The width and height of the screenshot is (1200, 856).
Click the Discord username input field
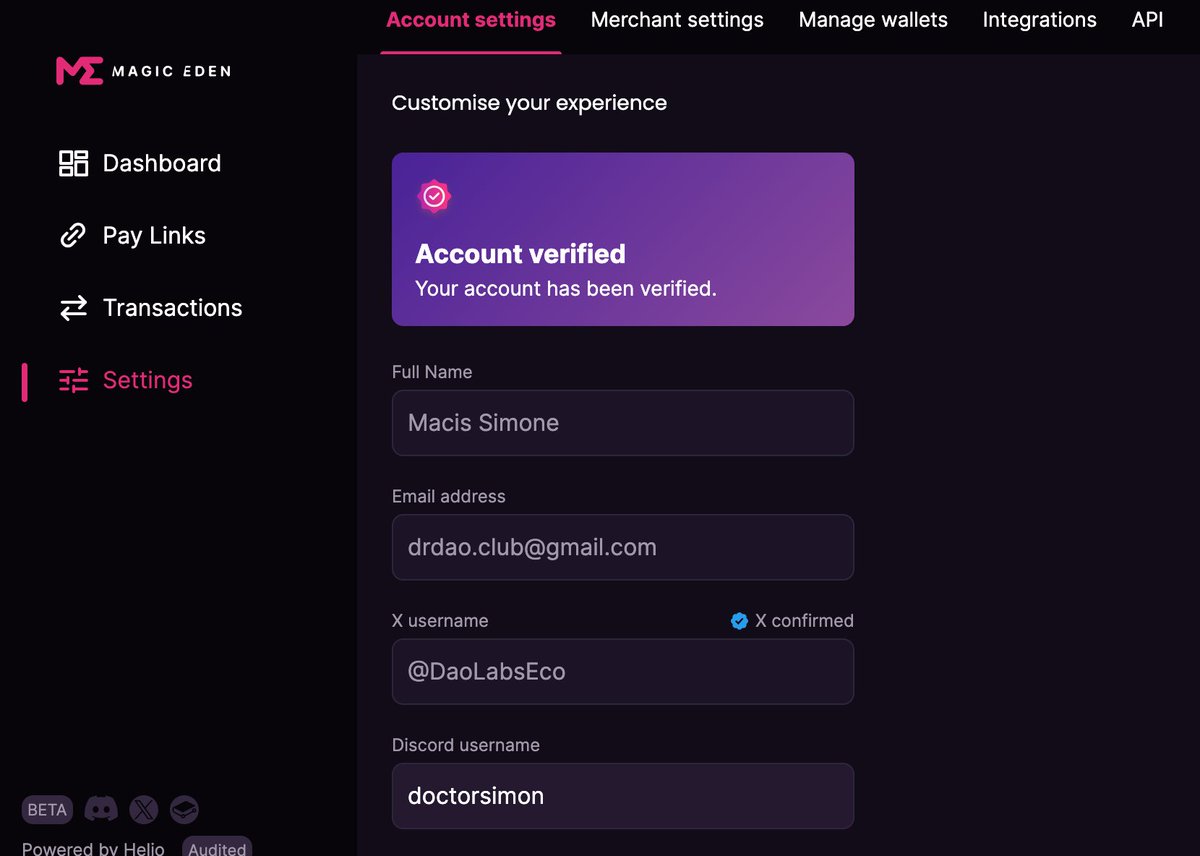point(623,796)
